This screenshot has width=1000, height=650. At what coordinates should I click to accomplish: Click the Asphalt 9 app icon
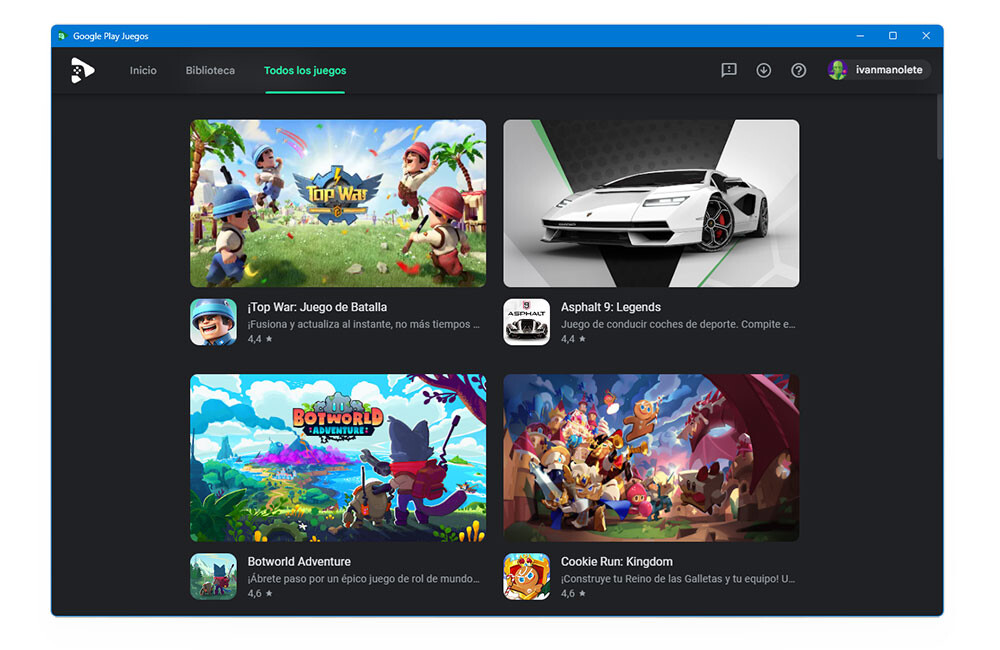pos(527,322)
